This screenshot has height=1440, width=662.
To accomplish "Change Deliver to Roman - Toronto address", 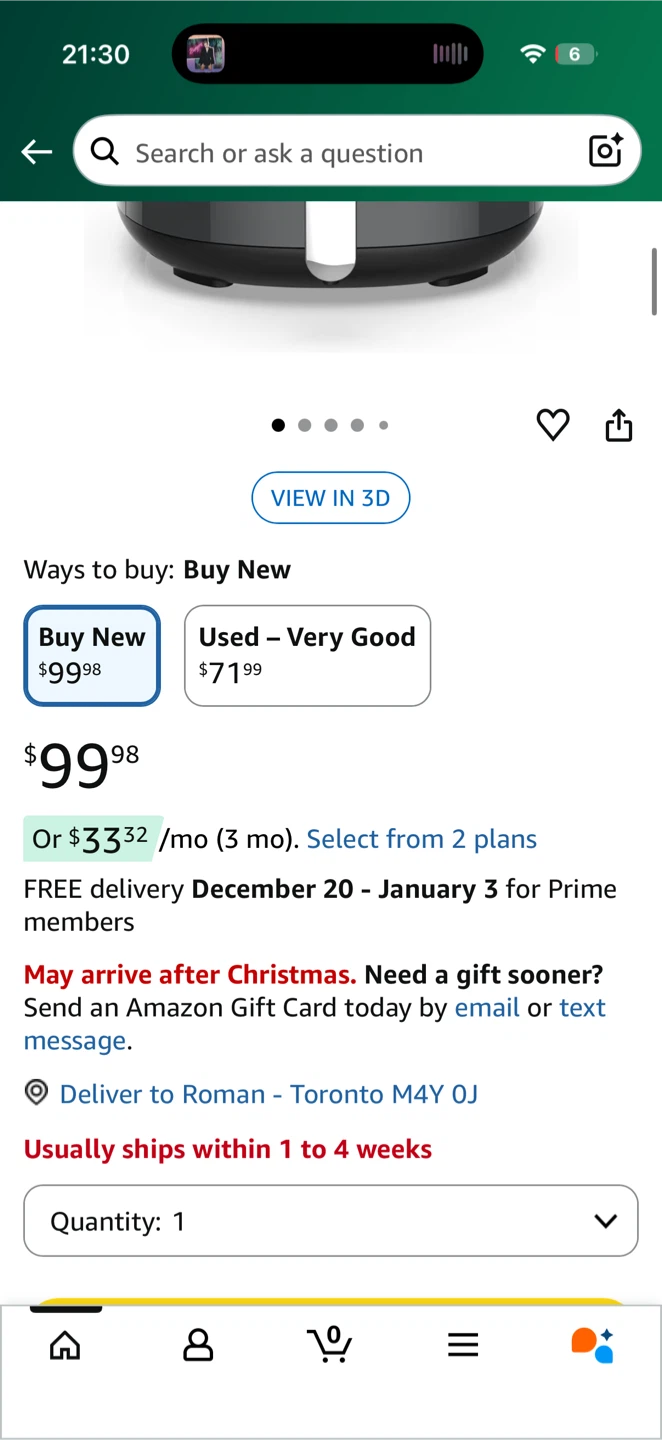I will click(x=268, y=1094).
